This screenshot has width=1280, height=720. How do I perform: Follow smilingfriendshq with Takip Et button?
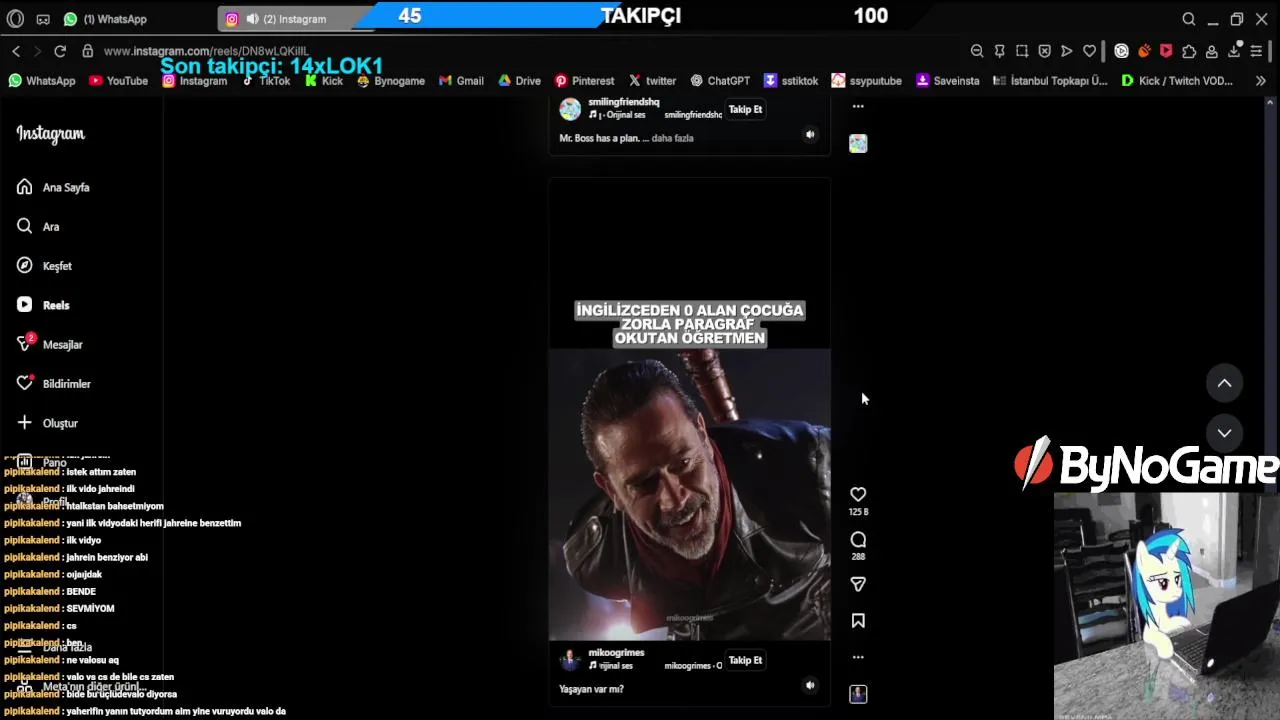tap(745, 109)
